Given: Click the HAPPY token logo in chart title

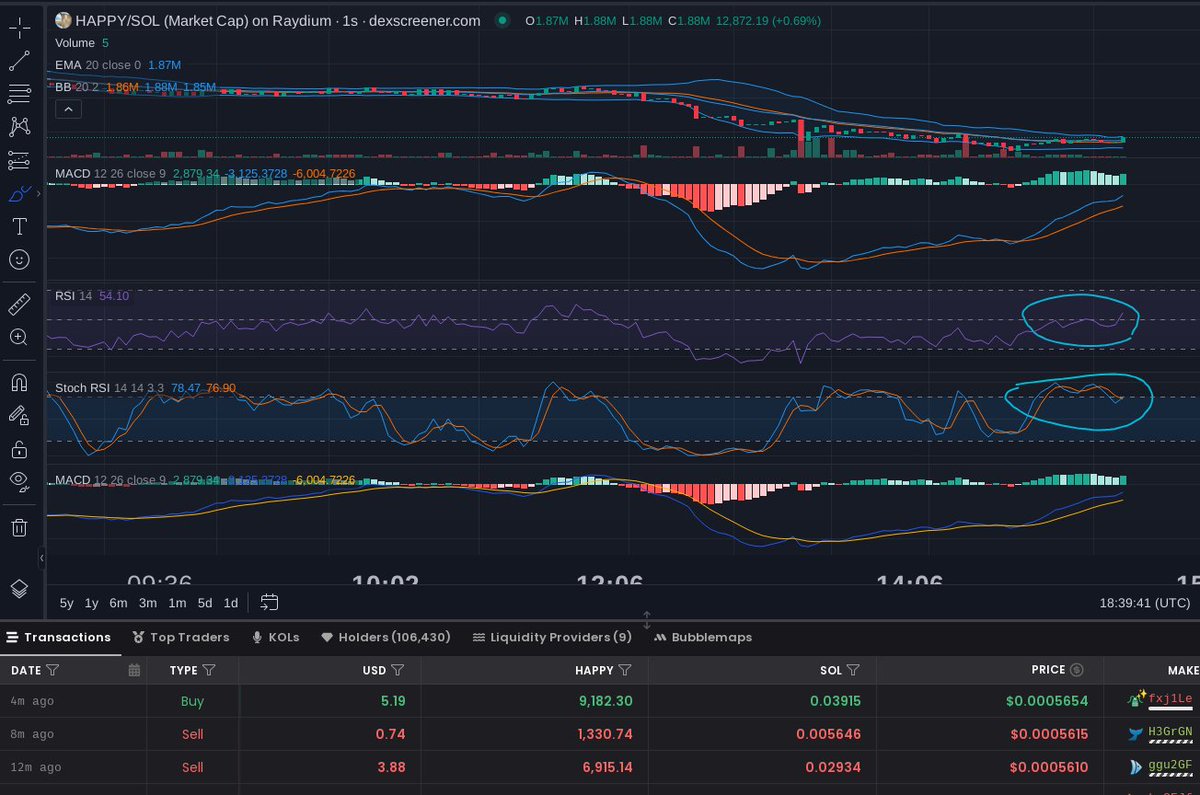Looking at the screenshot, I should pyautogui.click(x=63, y=20).
